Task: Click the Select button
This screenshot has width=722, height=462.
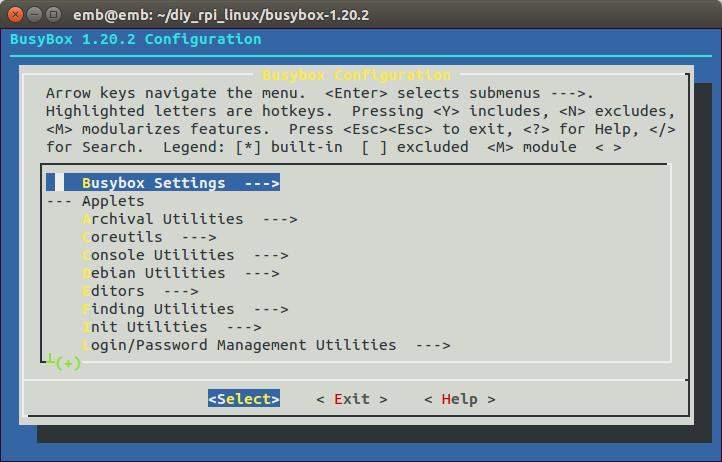Action: (x=244, y=398)
